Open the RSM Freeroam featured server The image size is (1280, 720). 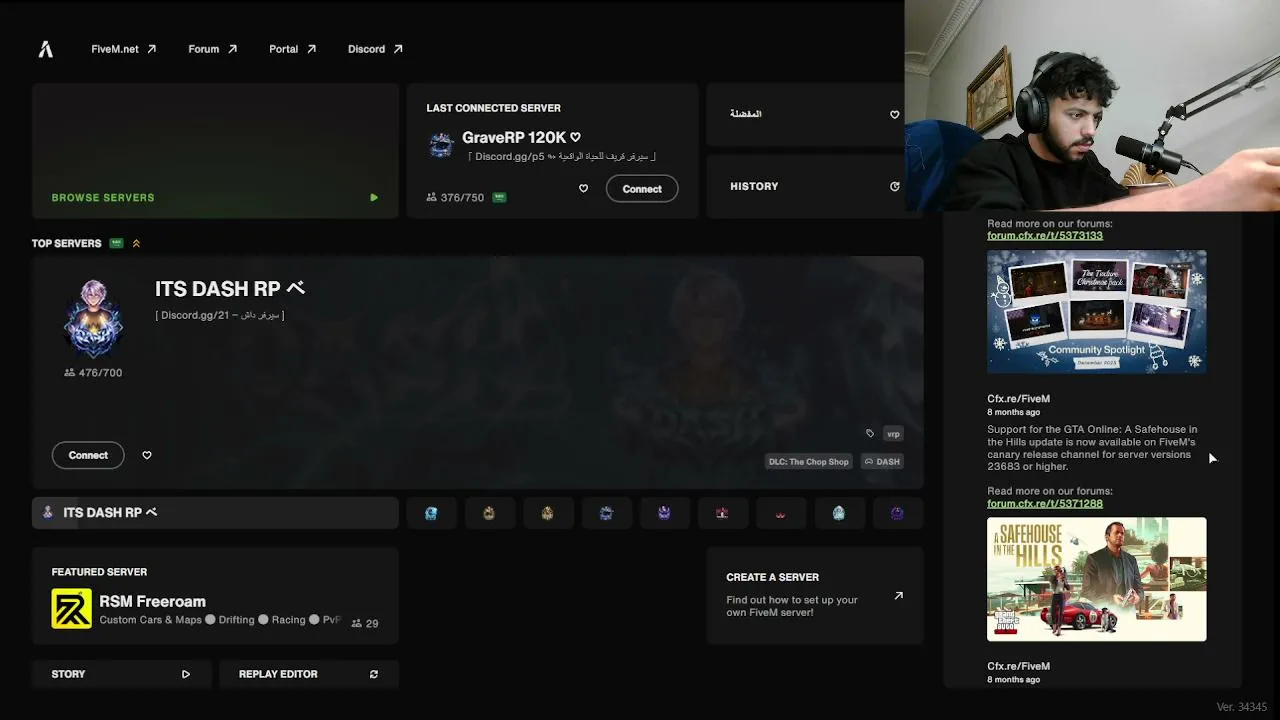[x=215, y=596]
